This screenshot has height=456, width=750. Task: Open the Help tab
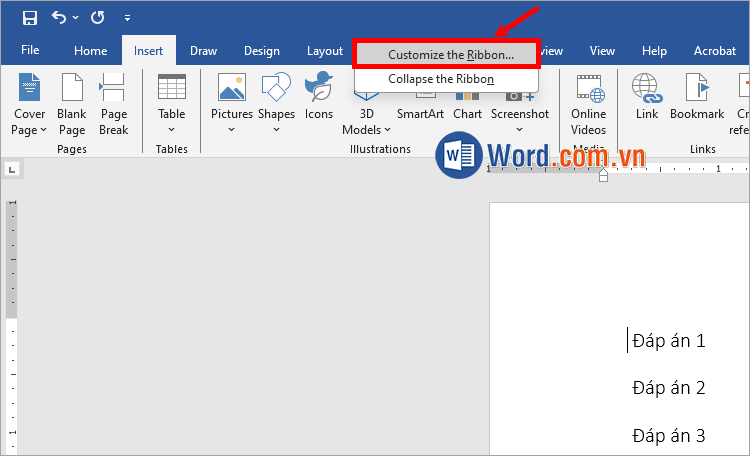pos(654,51)
